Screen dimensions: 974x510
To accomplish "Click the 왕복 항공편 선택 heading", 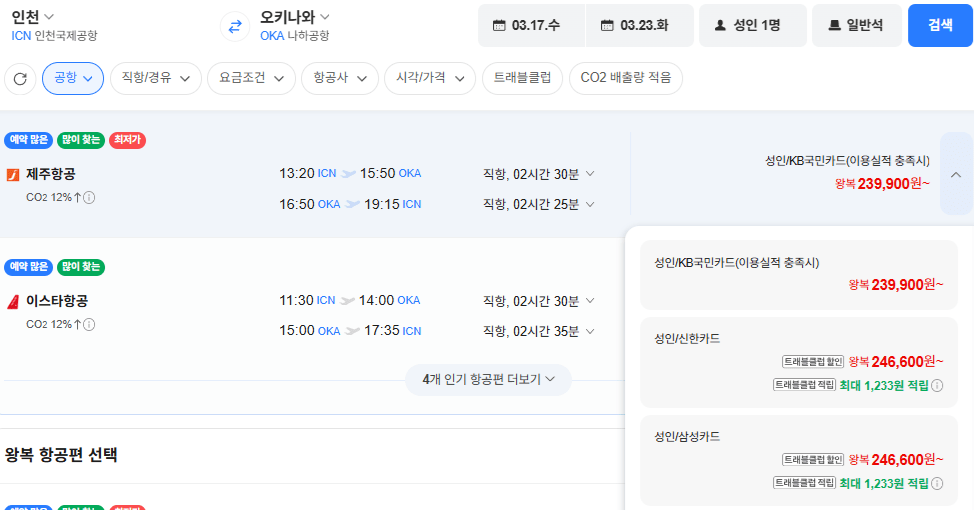I will [x=61, y=455].
